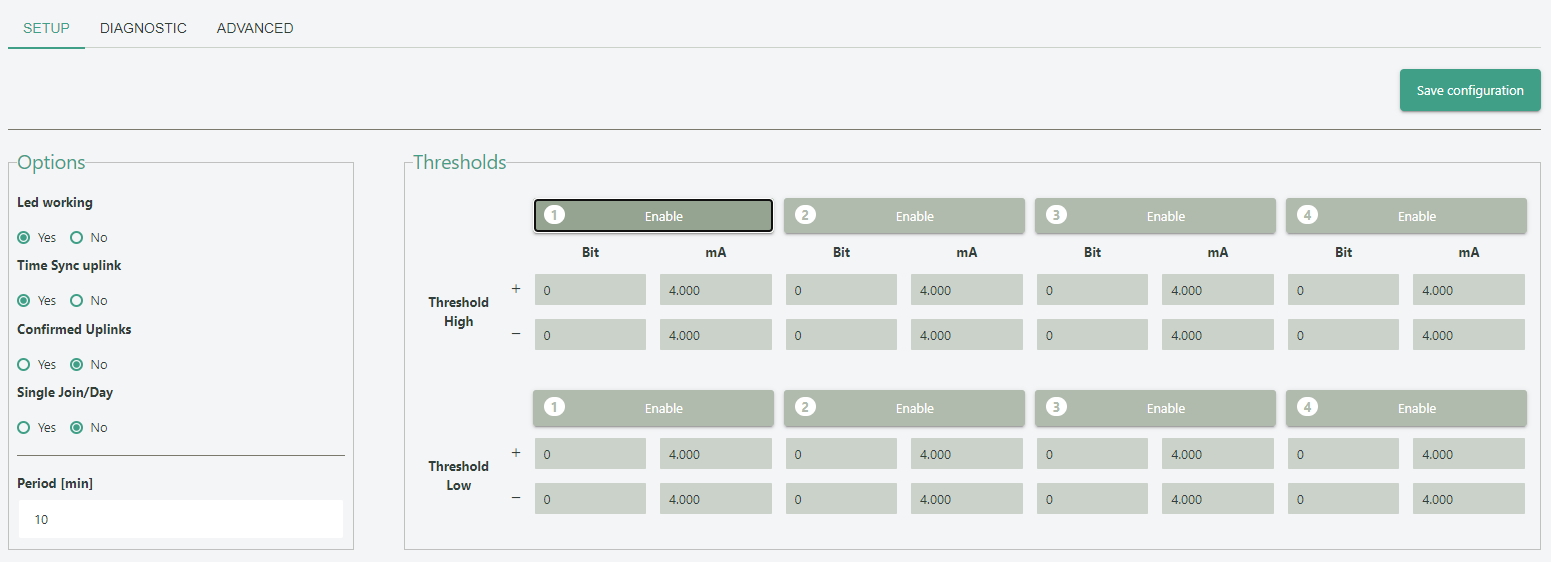Screen dimensions: 1551x562
Task: Enable Threshold High channel 3
Action: [x=1155, y=216]
